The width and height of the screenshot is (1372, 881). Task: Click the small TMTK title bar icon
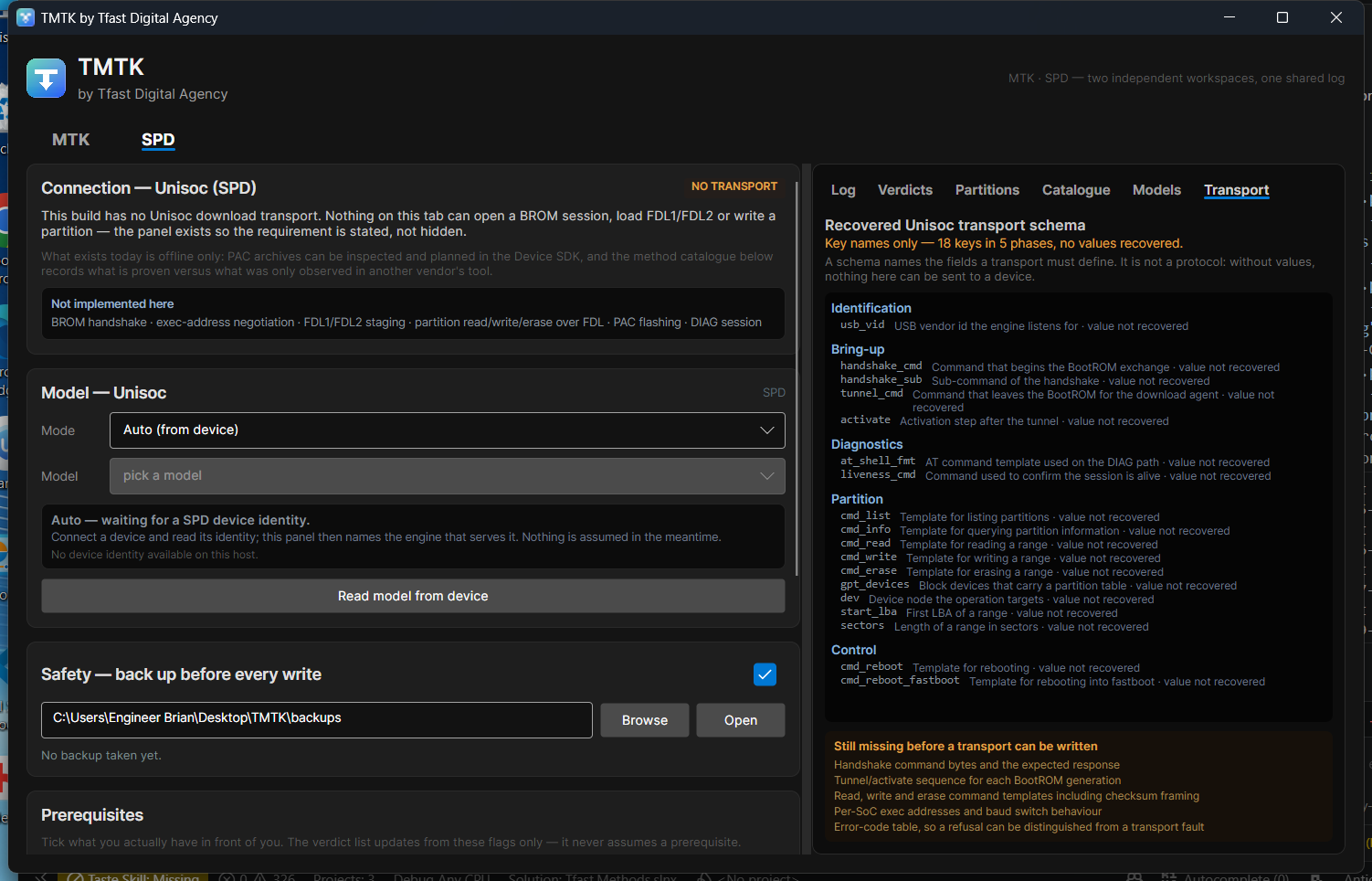(26, 17)
